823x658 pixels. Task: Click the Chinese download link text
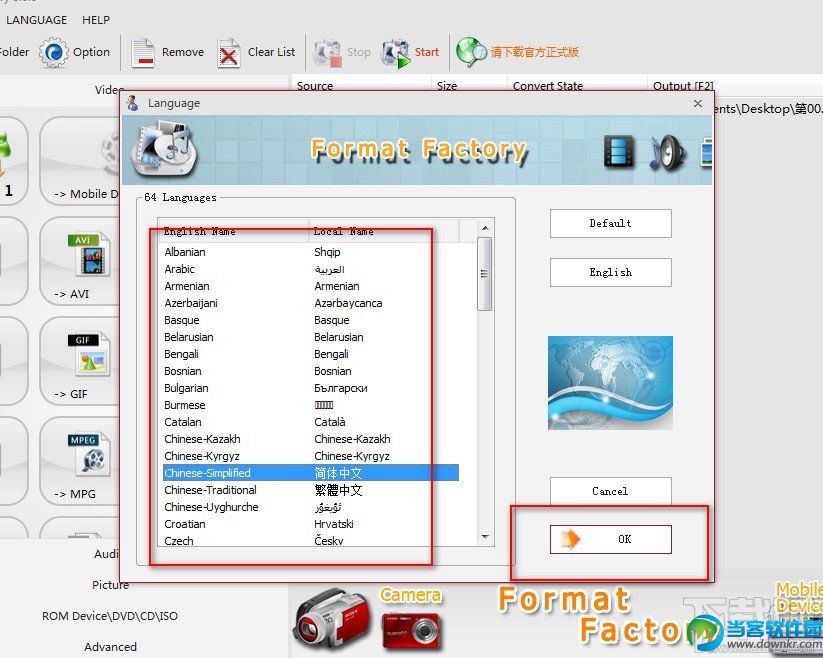click(534, 52)
